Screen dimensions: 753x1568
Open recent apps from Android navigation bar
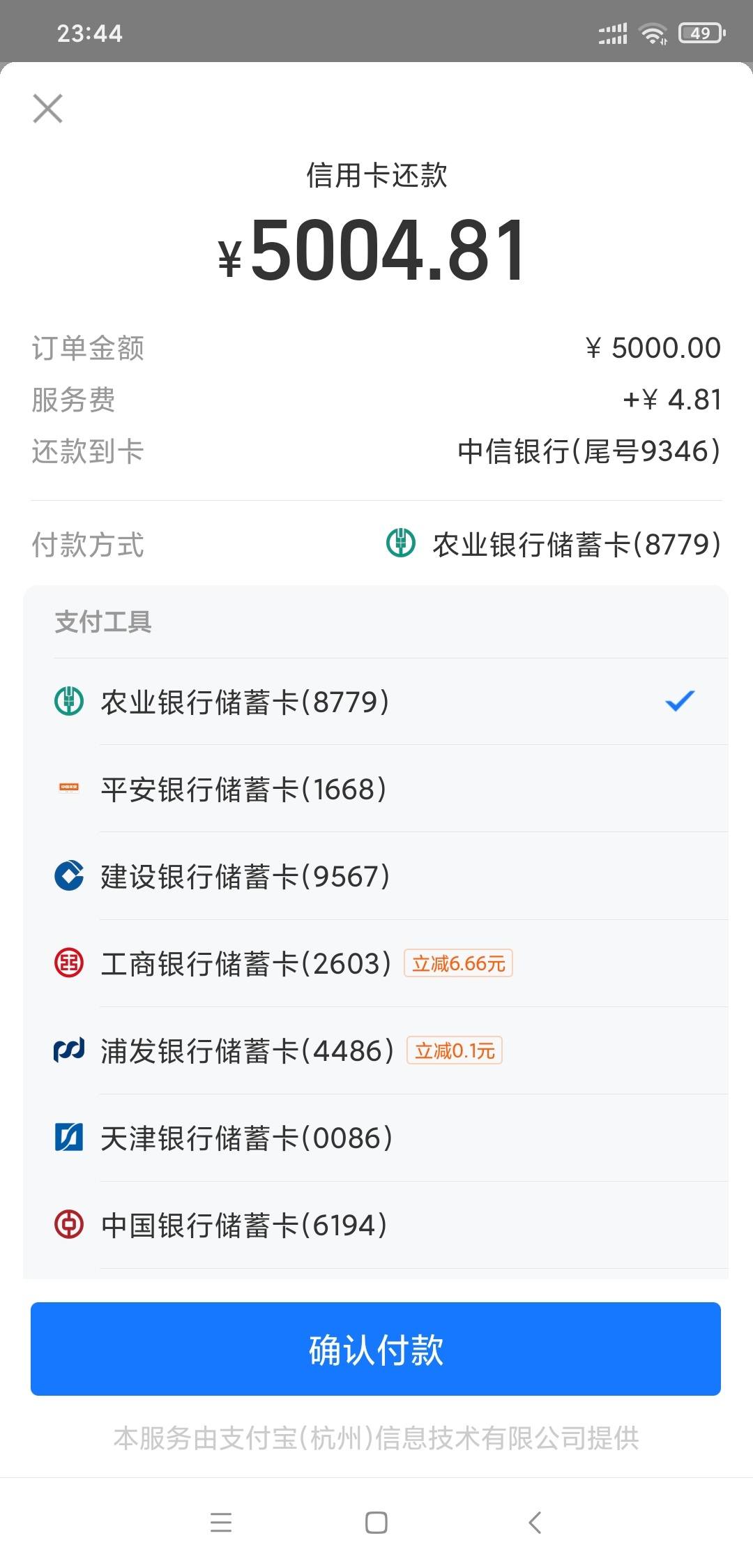tap(221, 1522)
